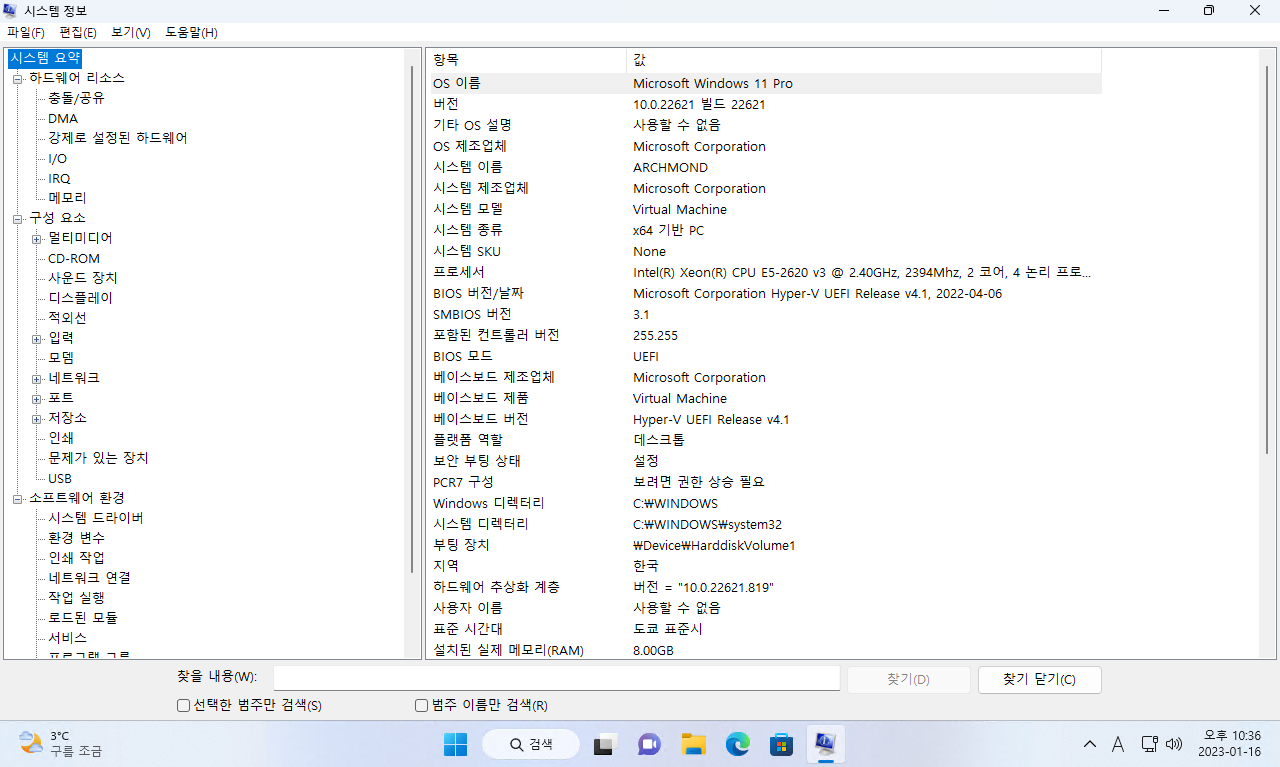Select 디스플레이 tree item

pyautogui.click(x=81, y=298)
